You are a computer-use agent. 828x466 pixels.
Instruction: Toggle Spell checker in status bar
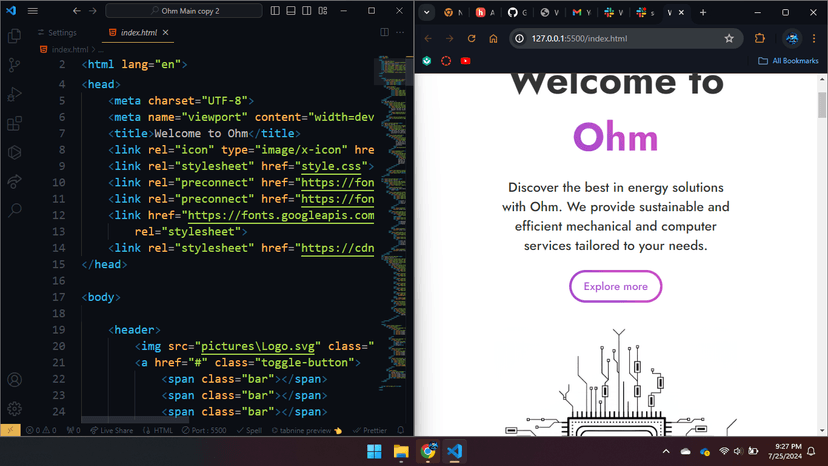click(249, 431)
